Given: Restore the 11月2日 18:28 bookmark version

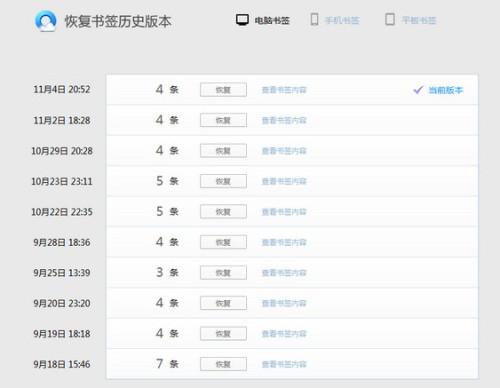Looking at the screenshot, I should pos(223,120).
